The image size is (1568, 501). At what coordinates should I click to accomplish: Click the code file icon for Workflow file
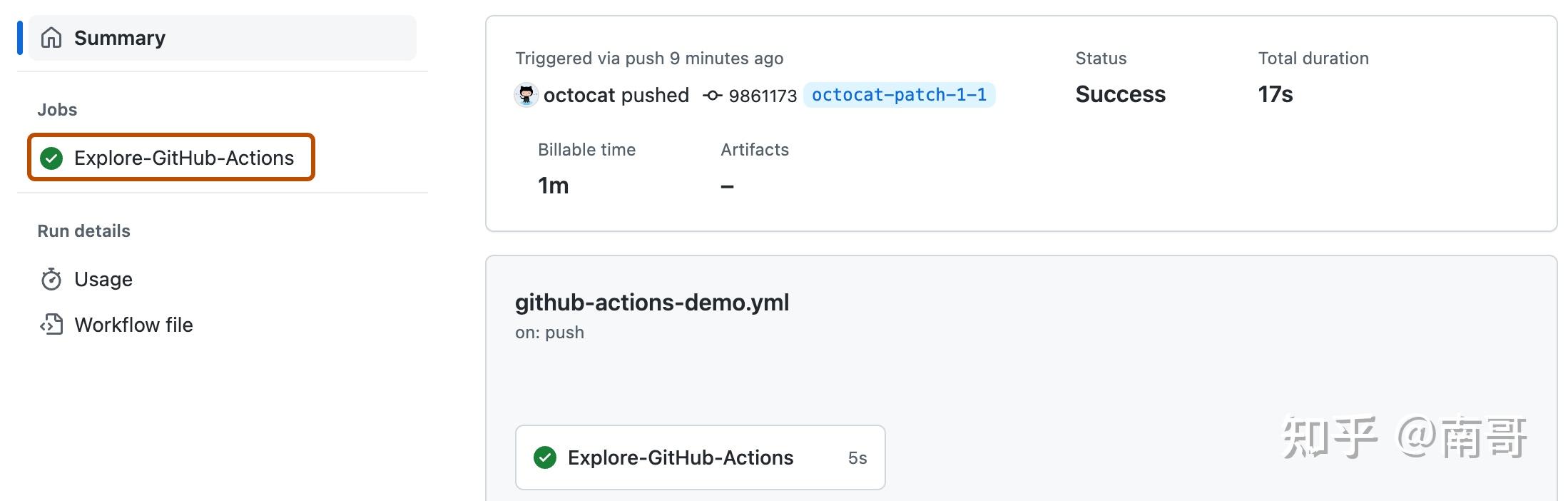click(51, 325)
